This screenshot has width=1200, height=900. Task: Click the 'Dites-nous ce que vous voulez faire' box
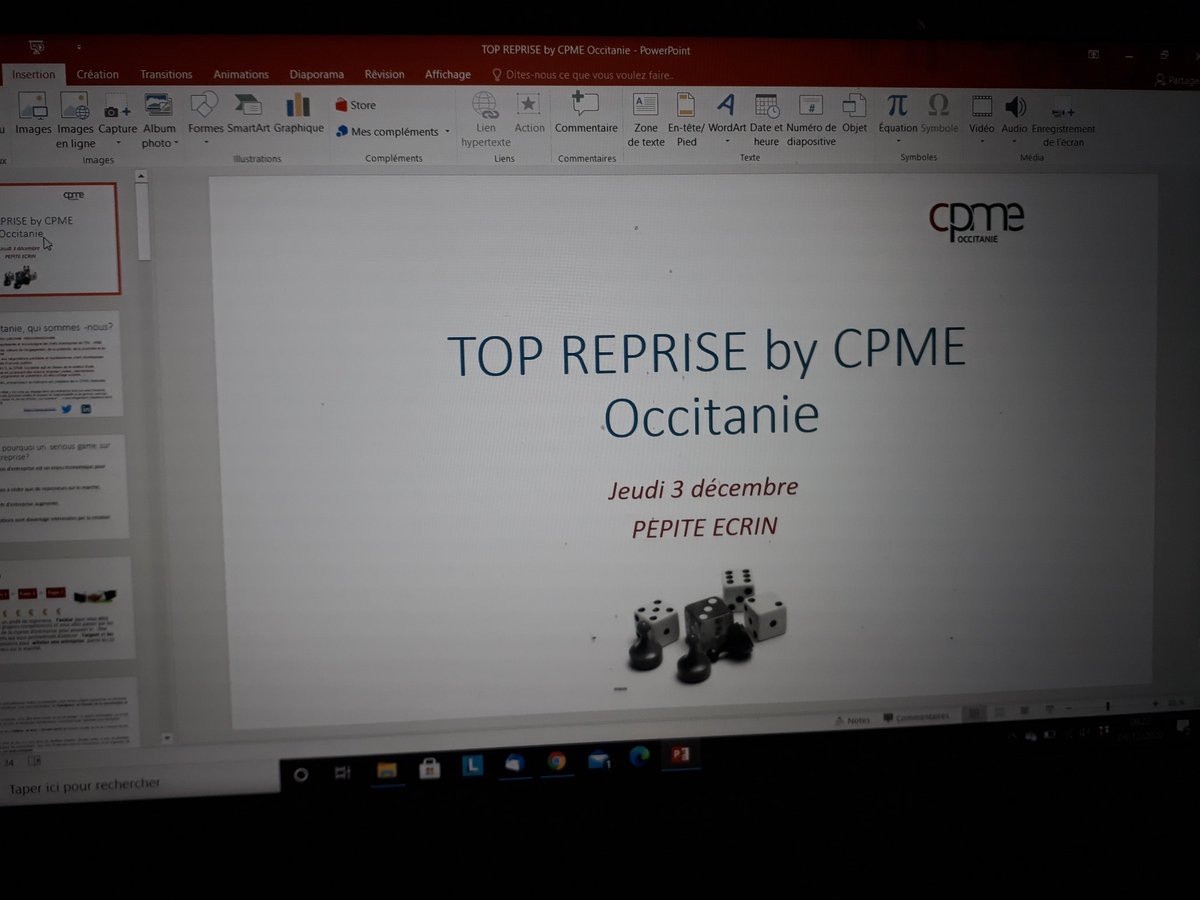[x=583, y=75]
